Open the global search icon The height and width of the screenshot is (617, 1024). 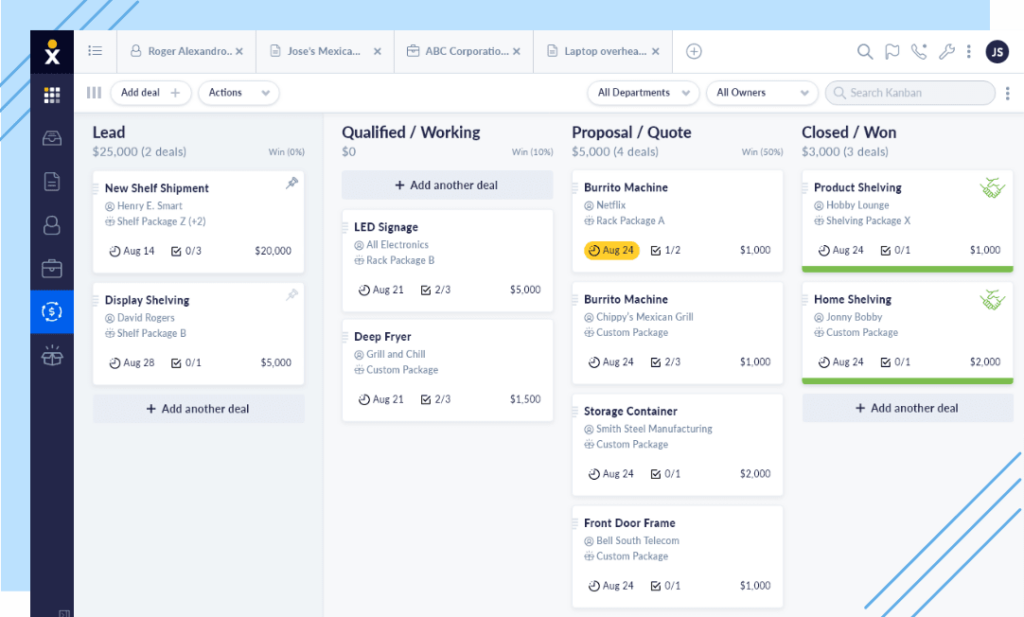(864, 51)
